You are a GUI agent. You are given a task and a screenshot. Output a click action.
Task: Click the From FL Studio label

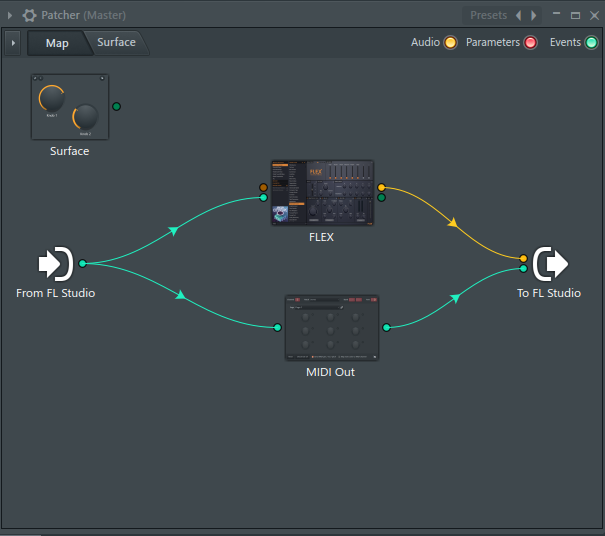(56, 293)
